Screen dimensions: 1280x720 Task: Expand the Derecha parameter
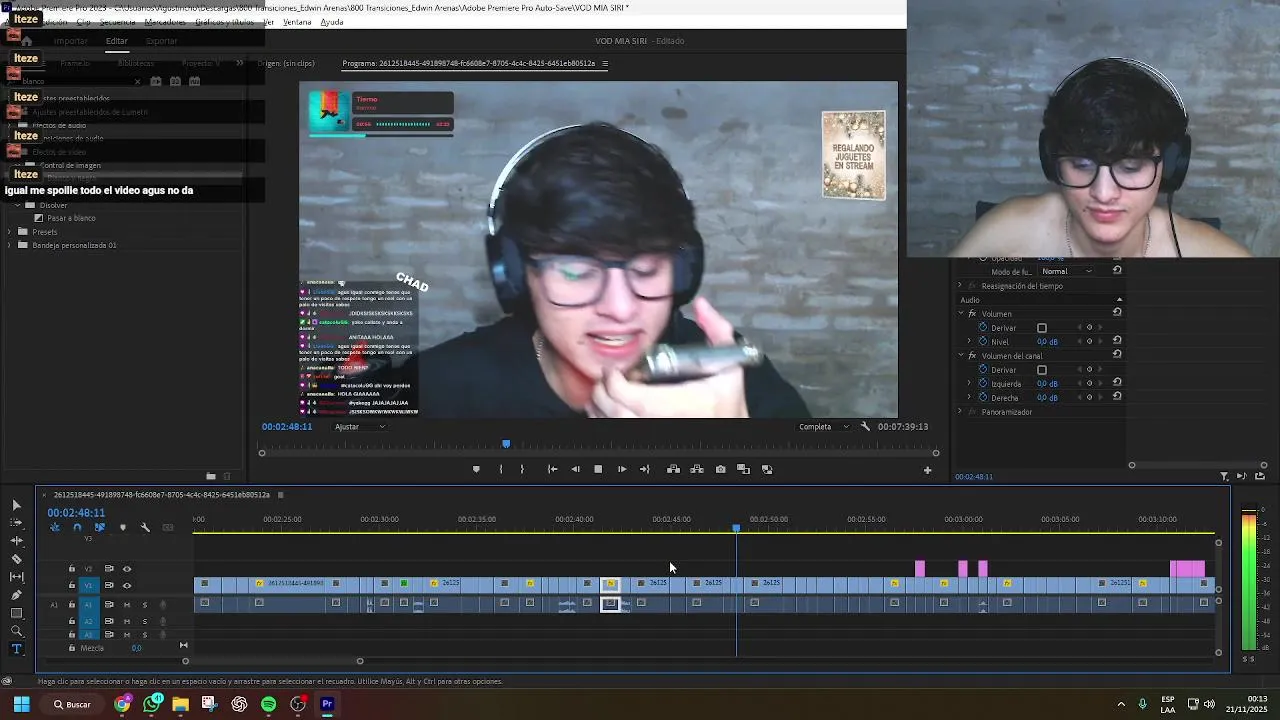tap(969, 398)
